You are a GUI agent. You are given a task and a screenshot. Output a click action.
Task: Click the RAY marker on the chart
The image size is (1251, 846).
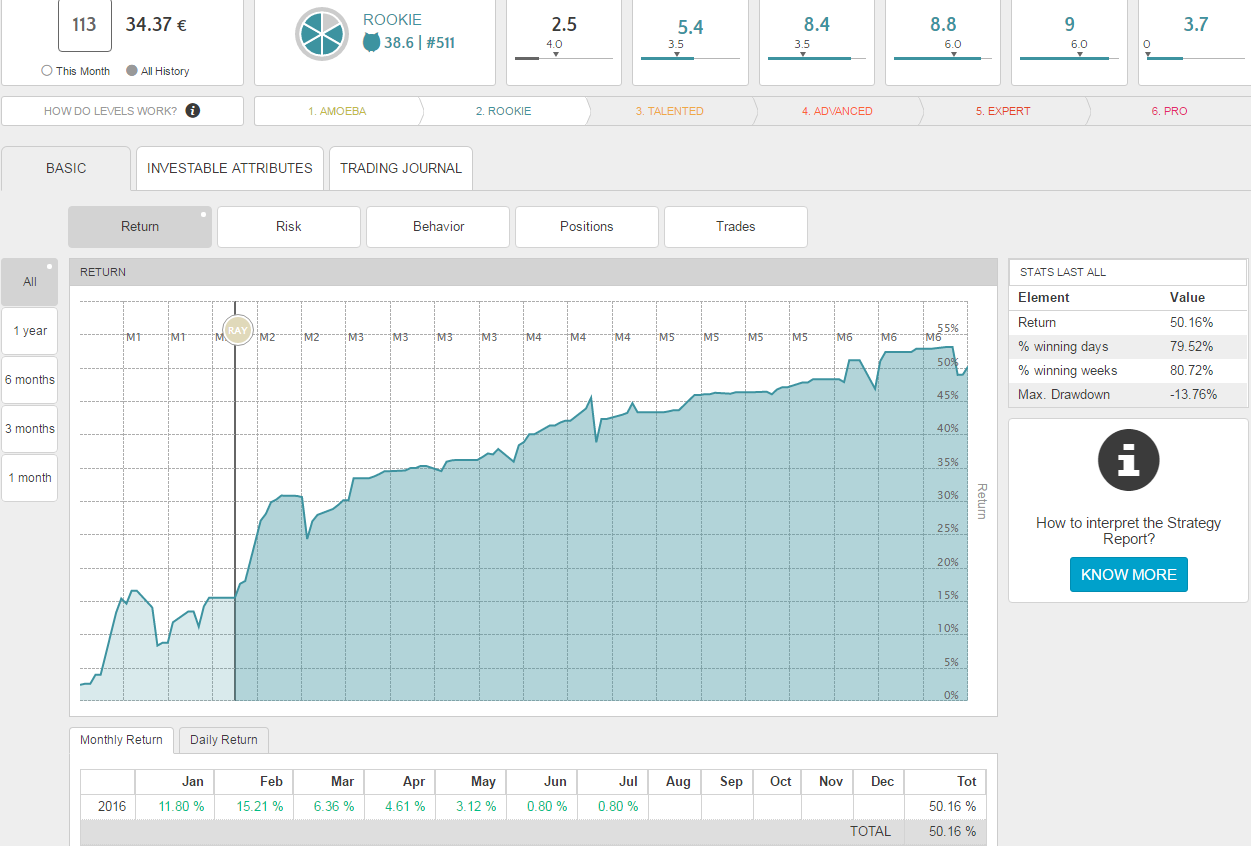click(x=237, y=329)
